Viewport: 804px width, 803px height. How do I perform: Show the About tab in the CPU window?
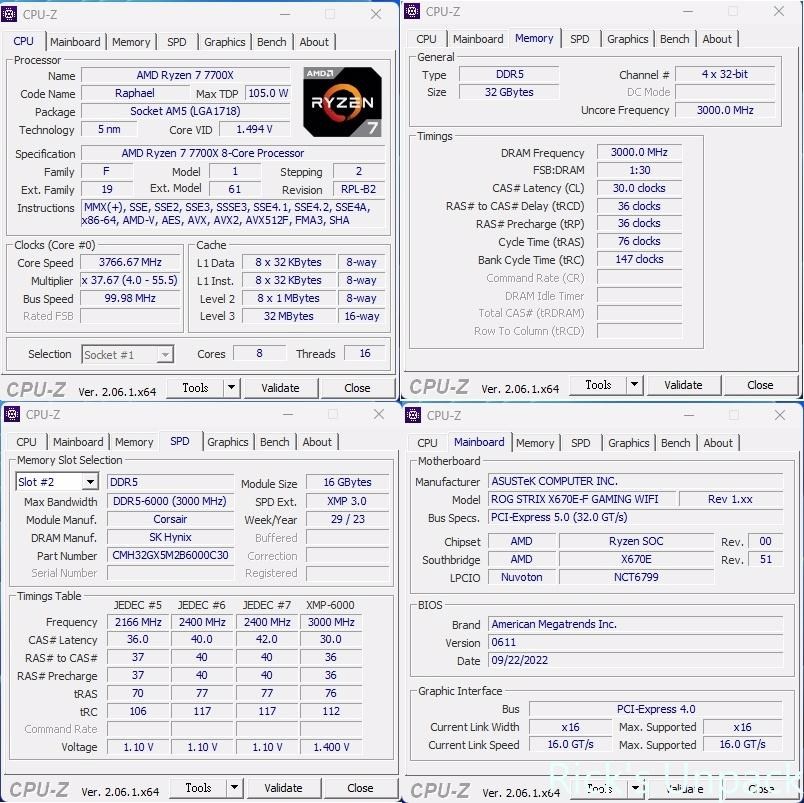(314, 42)
